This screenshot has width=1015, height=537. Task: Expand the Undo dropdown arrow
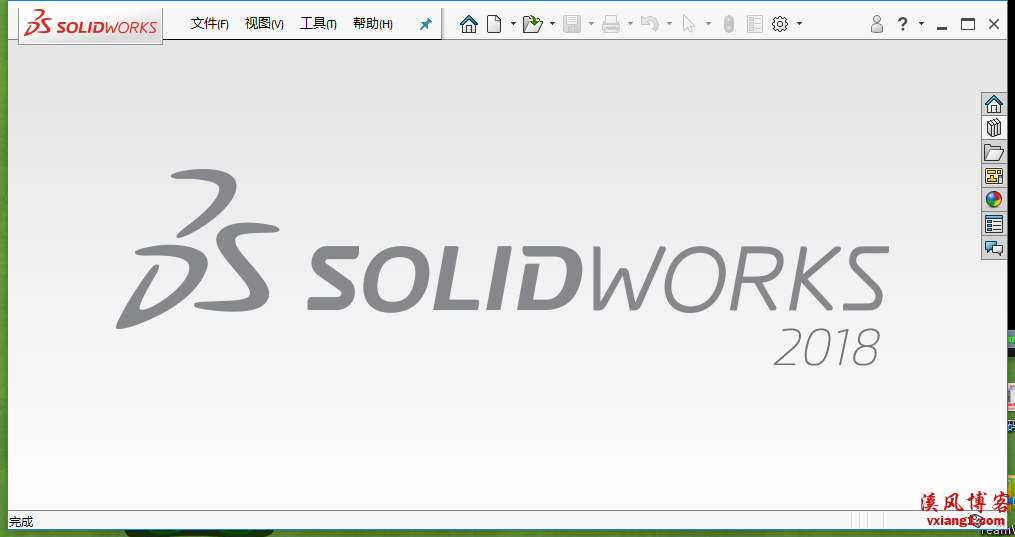tap(669, 24)
